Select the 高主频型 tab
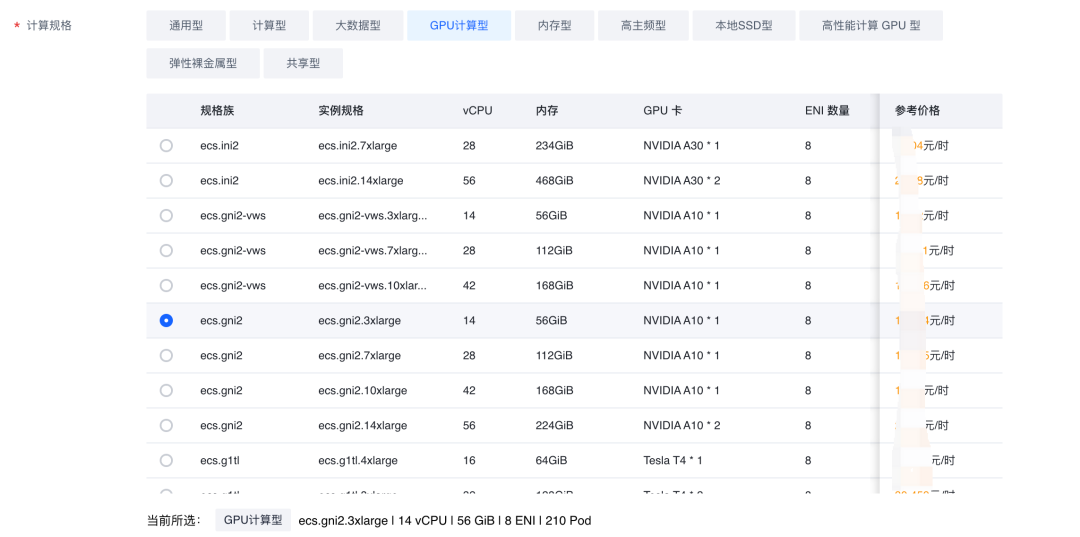 coord(643,26)
